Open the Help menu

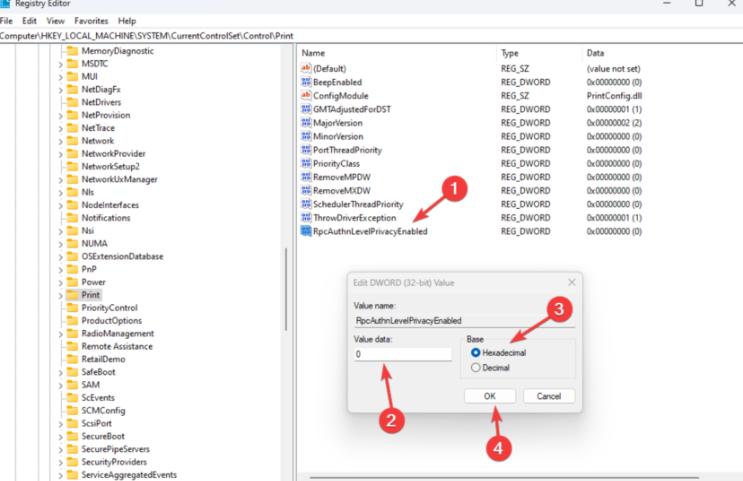click(x=127, y=21)
